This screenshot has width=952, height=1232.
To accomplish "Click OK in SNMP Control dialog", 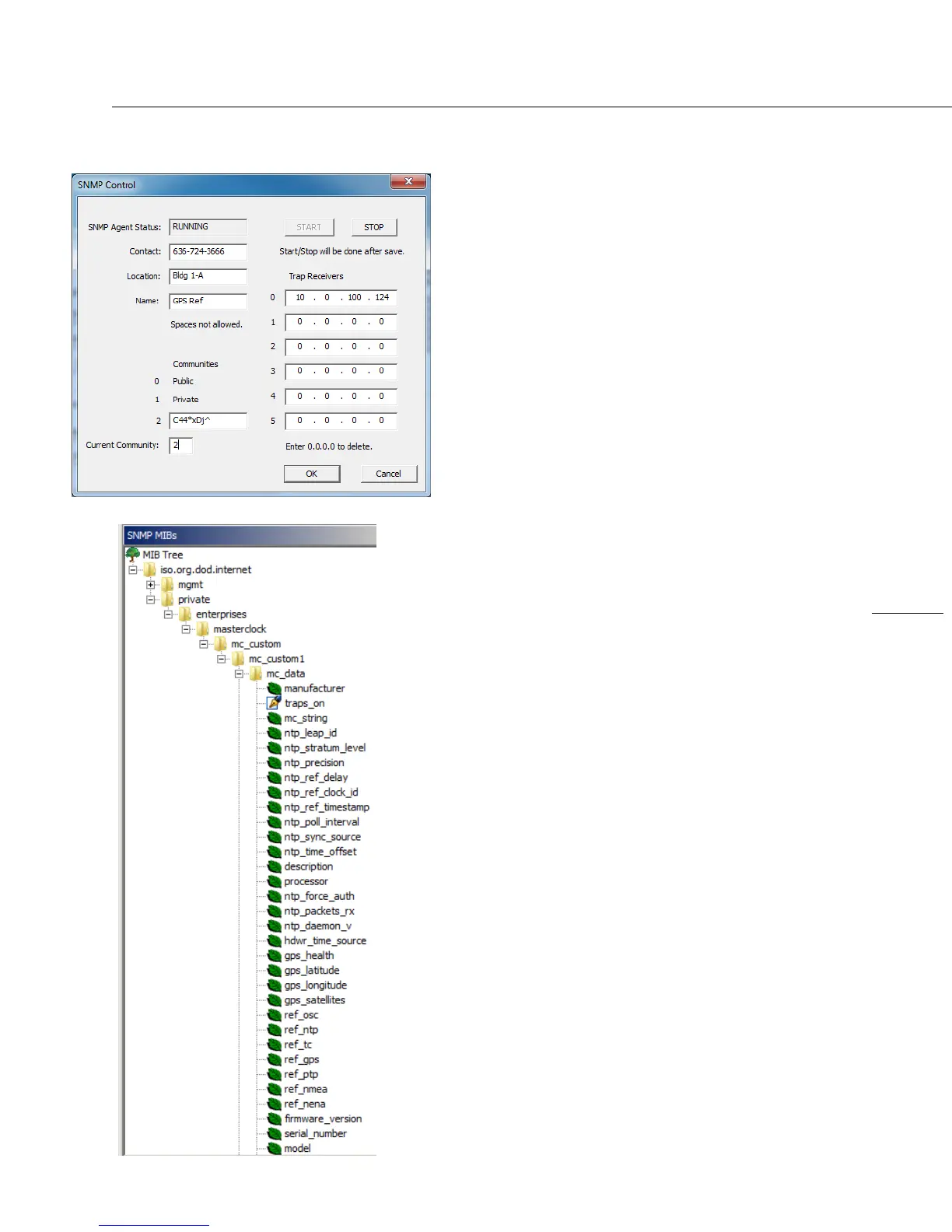I will [x=312, y=474].
